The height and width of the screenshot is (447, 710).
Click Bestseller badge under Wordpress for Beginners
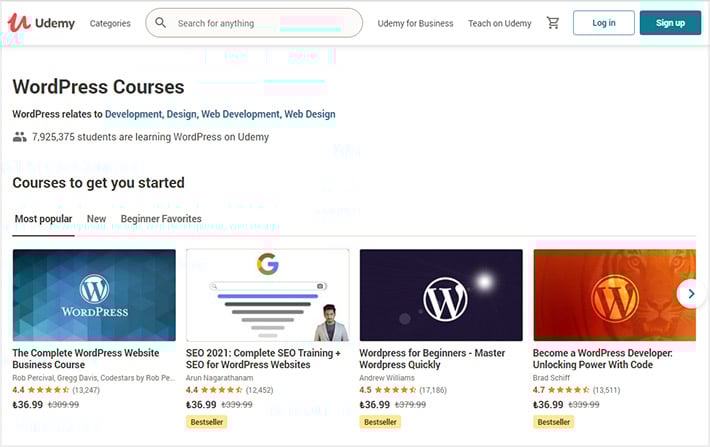[x=380, y=422]
